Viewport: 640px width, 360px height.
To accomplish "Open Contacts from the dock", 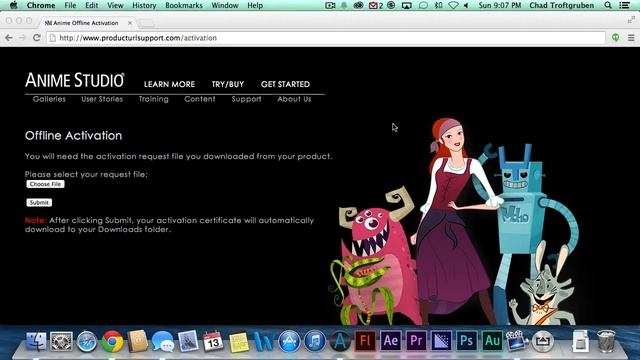I will [138, 341].
